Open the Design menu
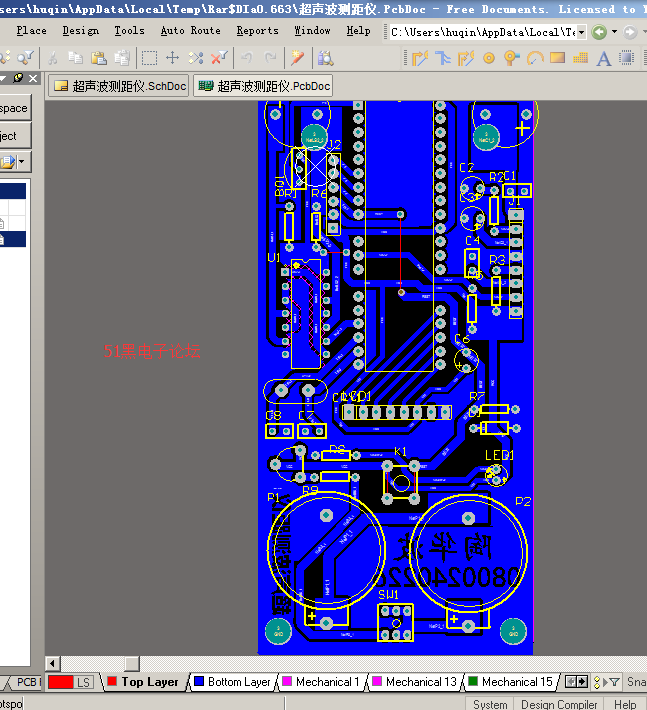The width and height of the screenshot is (647, 710). [x=81, y=31]
